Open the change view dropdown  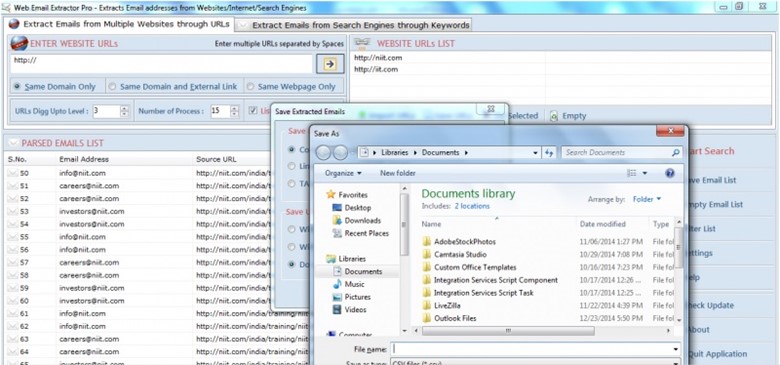point(645,174)
